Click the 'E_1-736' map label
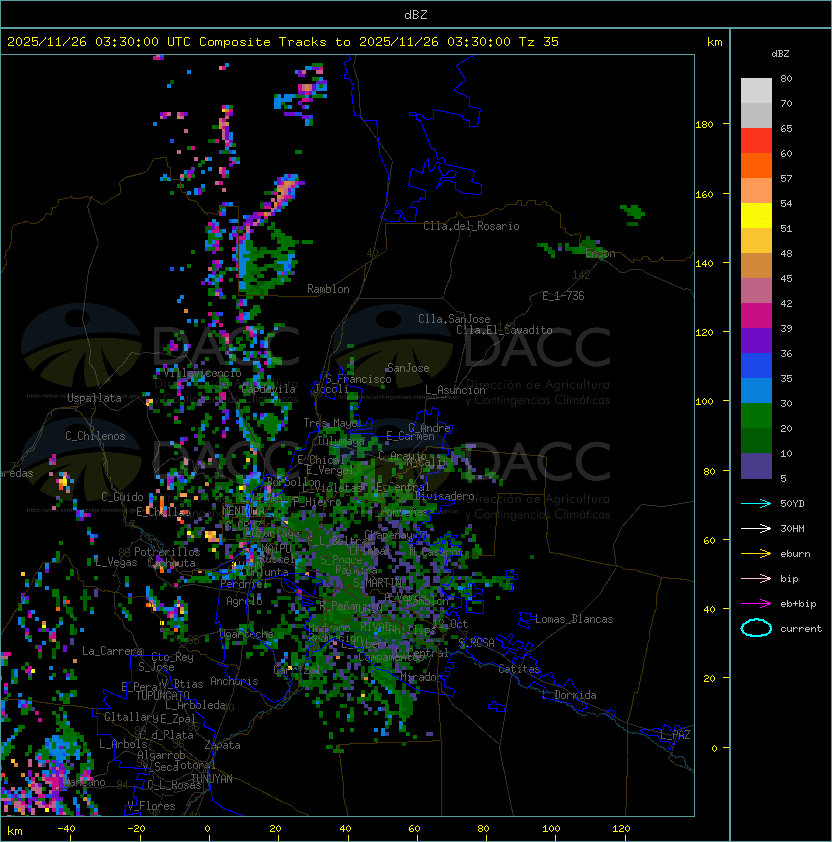This screenshot has height=842, width=832. pyautogui.click(x=563, y=296)
